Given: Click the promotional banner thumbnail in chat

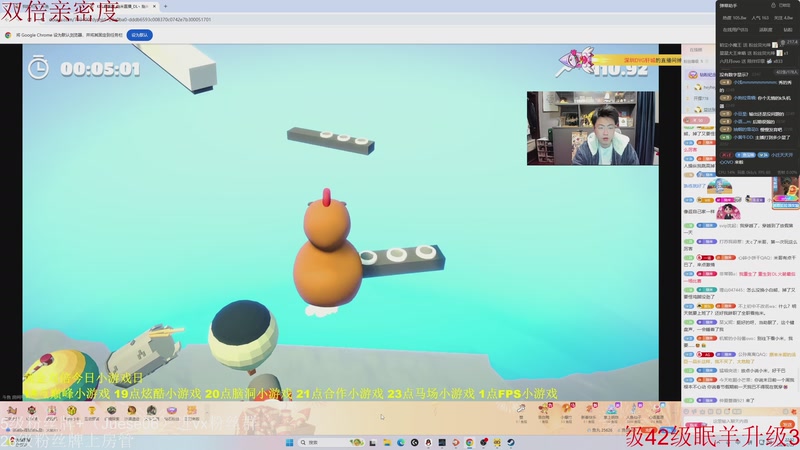Looking at the screenshot, I should [x=785, y=194].
